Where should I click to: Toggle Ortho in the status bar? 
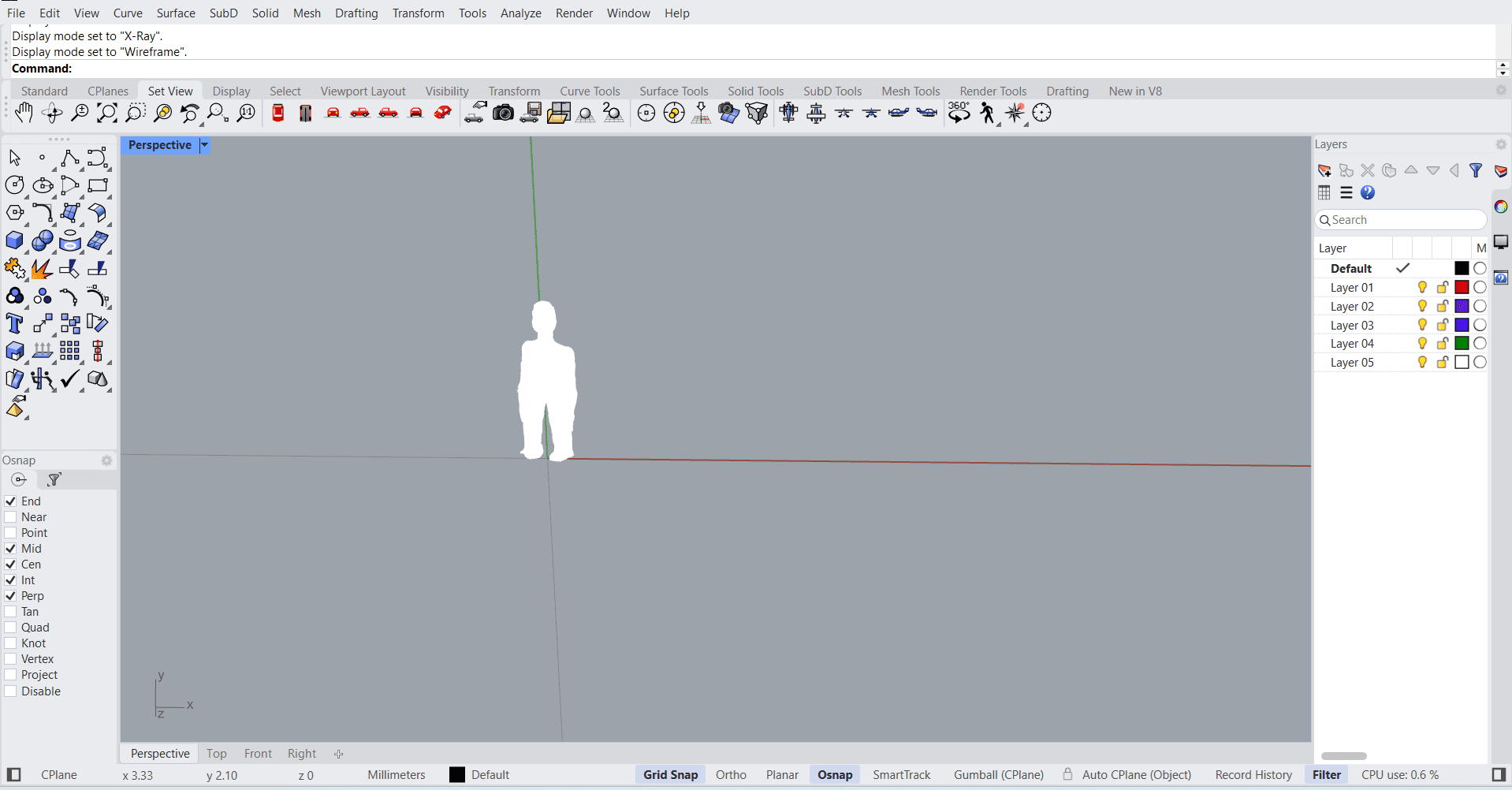(x=731, y=775)
